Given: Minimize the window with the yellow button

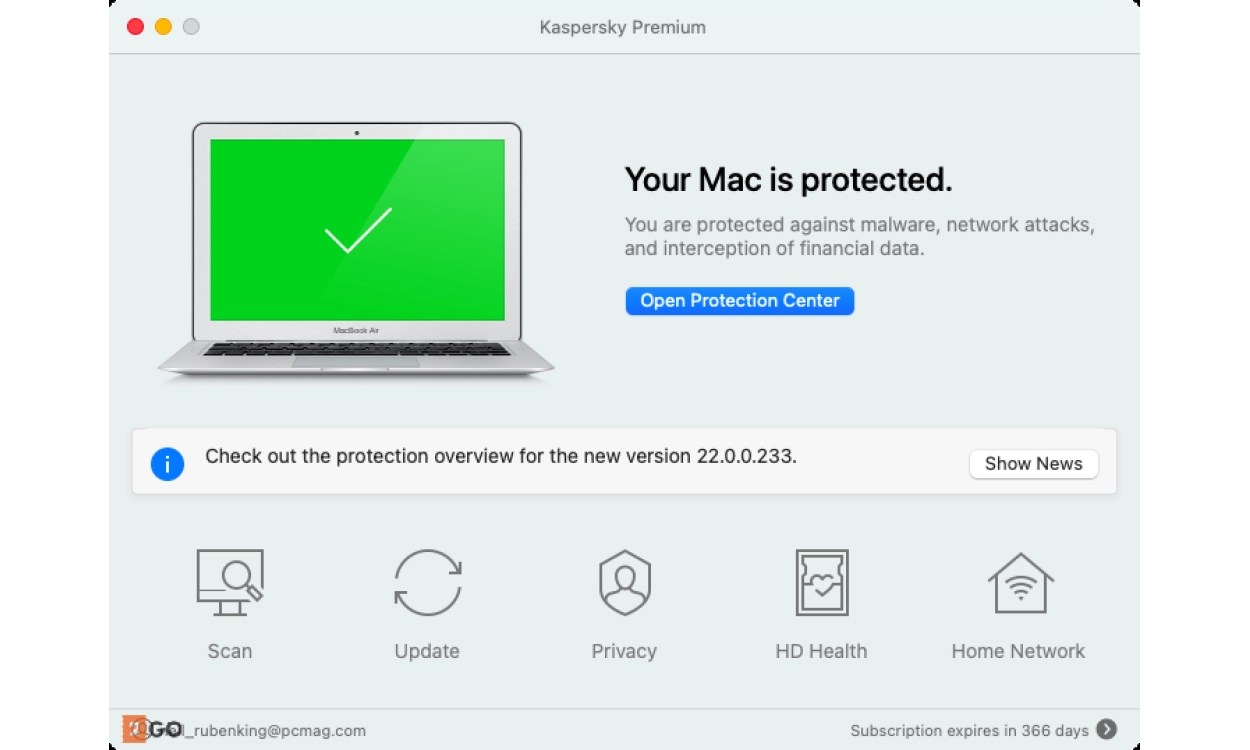Looking at the screenshot, I should [x=163, y=27].
